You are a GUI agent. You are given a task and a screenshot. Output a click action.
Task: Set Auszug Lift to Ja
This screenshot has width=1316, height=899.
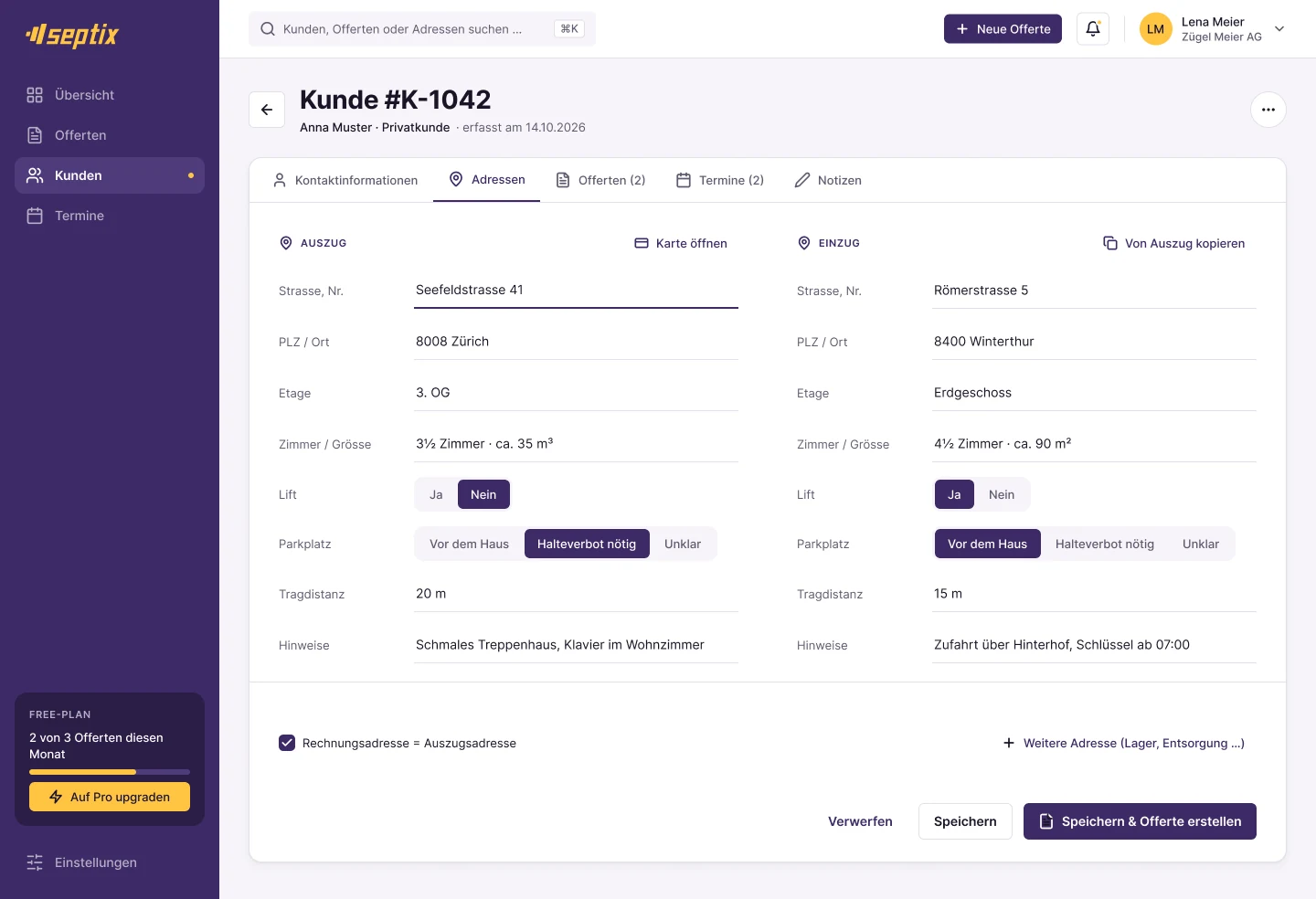[x=436, y=494]
